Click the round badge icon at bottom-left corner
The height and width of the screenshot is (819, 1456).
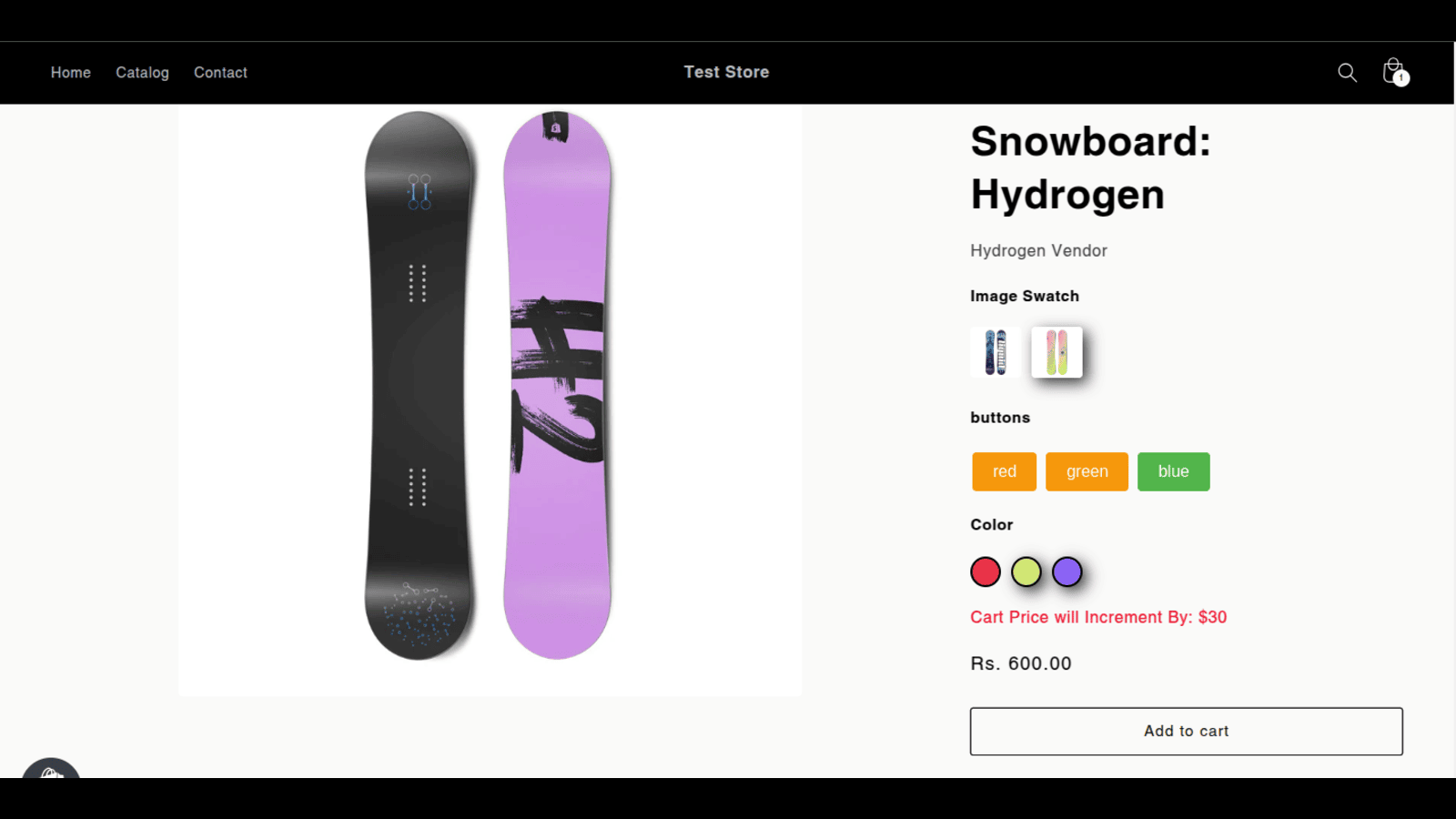point(51,769)
